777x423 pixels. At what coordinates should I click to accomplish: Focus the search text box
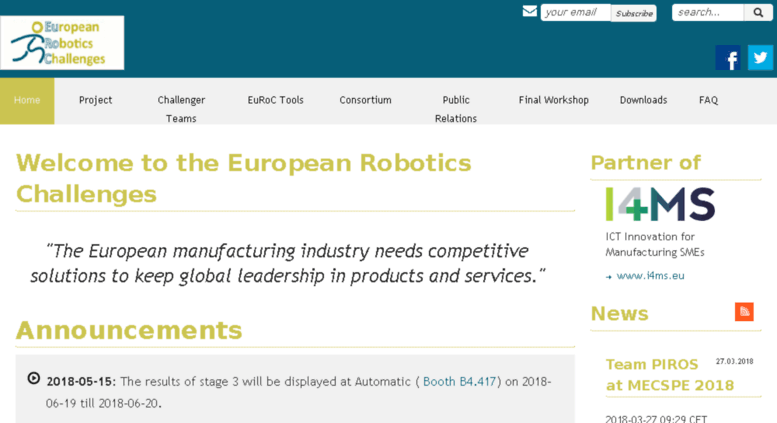708,12
